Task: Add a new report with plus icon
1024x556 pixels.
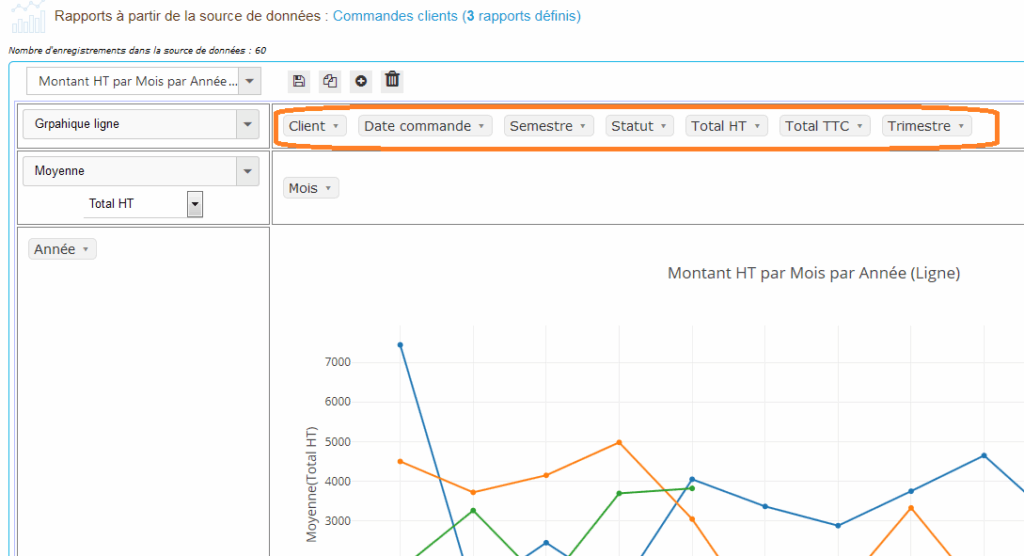Action: pyautogui.click(x=361, y=81)
